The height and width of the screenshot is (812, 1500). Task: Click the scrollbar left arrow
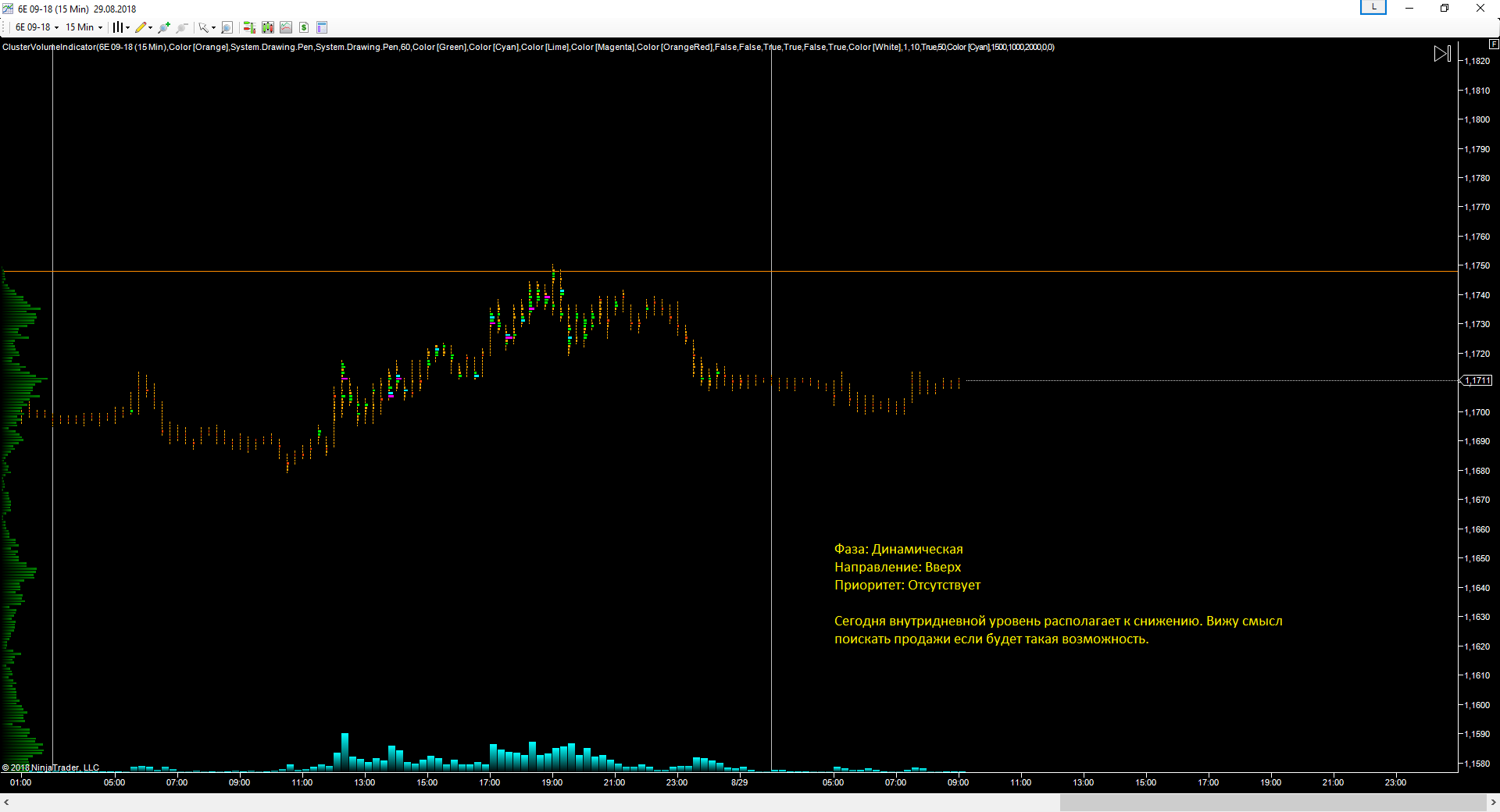tap(6, 802)
